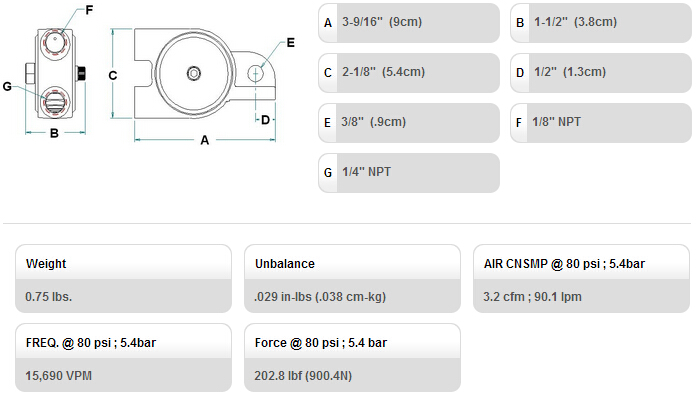Image resolution: width=698 pixels, height=397 pixels.
Task: Click the AIR CNSMP @ 80 psi card
Action: 581,279
